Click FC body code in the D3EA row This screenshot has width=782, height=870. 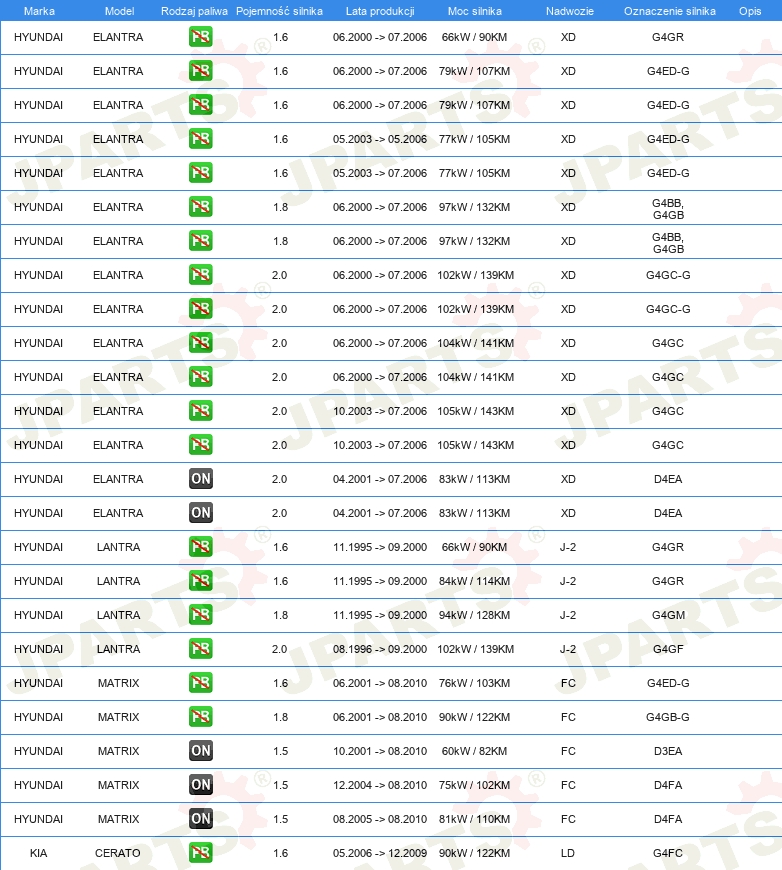[x=568, y=751]
